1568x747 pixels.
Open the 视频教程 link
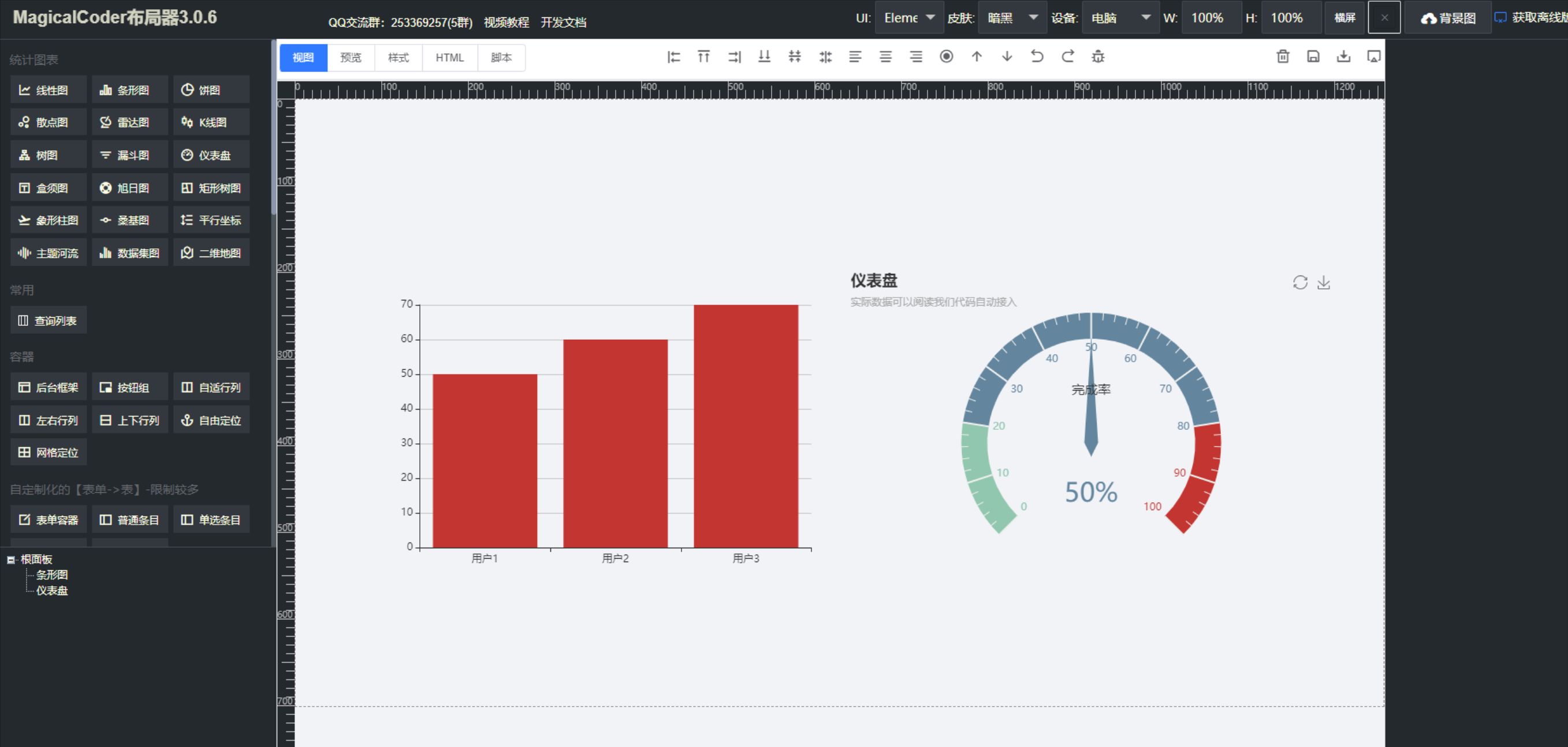tap(506, 23)
